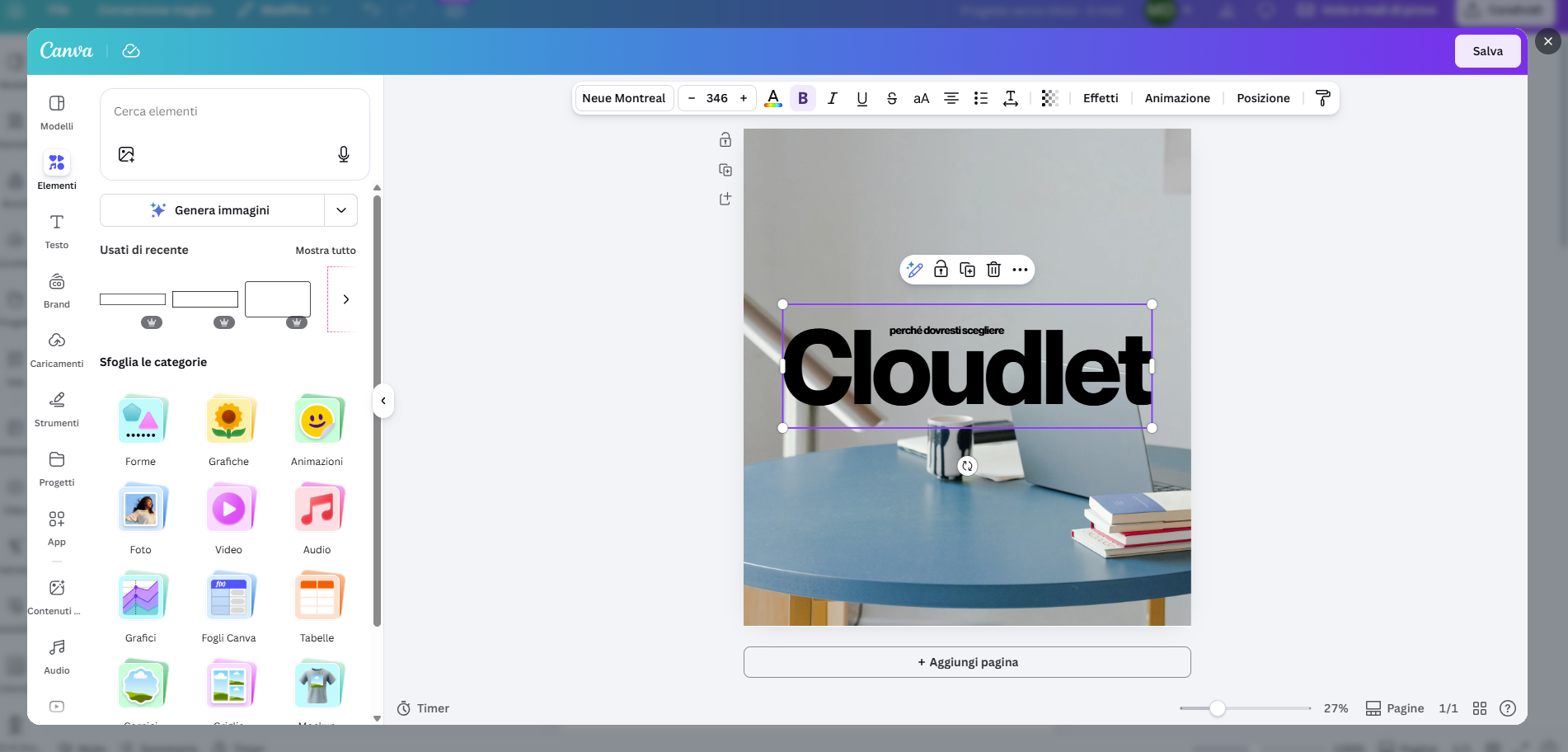Duplicate the page with the copy icon
Image resolution: width=1568 pixels, height=752 pixels.
(725, 170)
